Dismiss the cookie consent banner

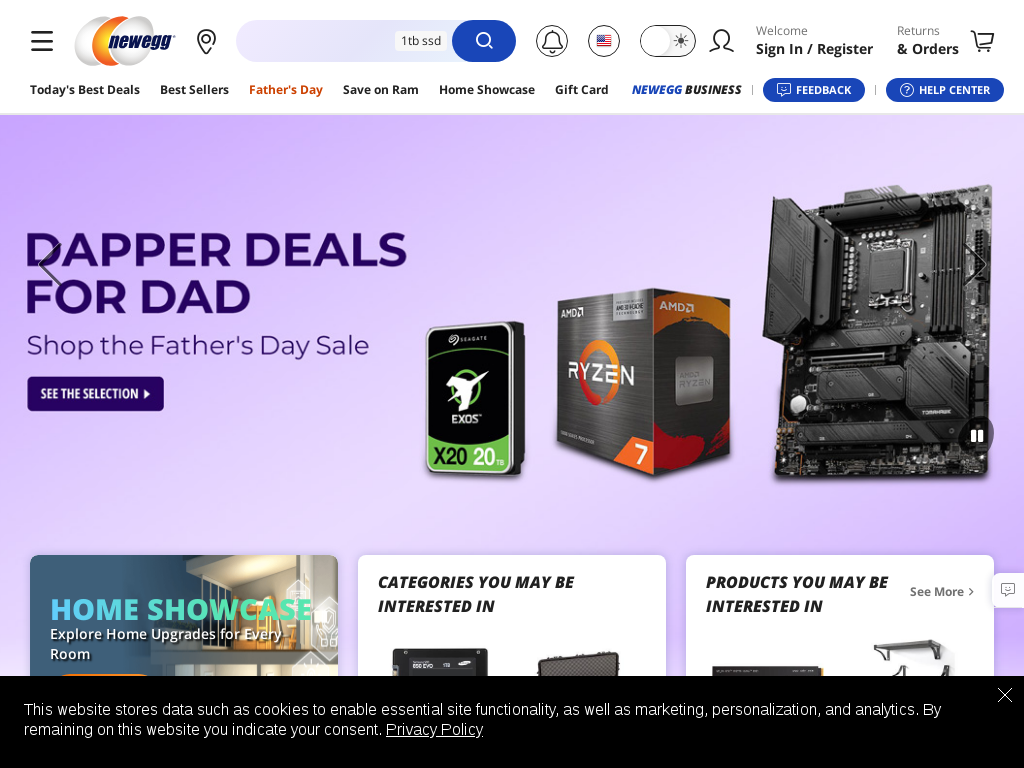click(x=1004, y=695)
